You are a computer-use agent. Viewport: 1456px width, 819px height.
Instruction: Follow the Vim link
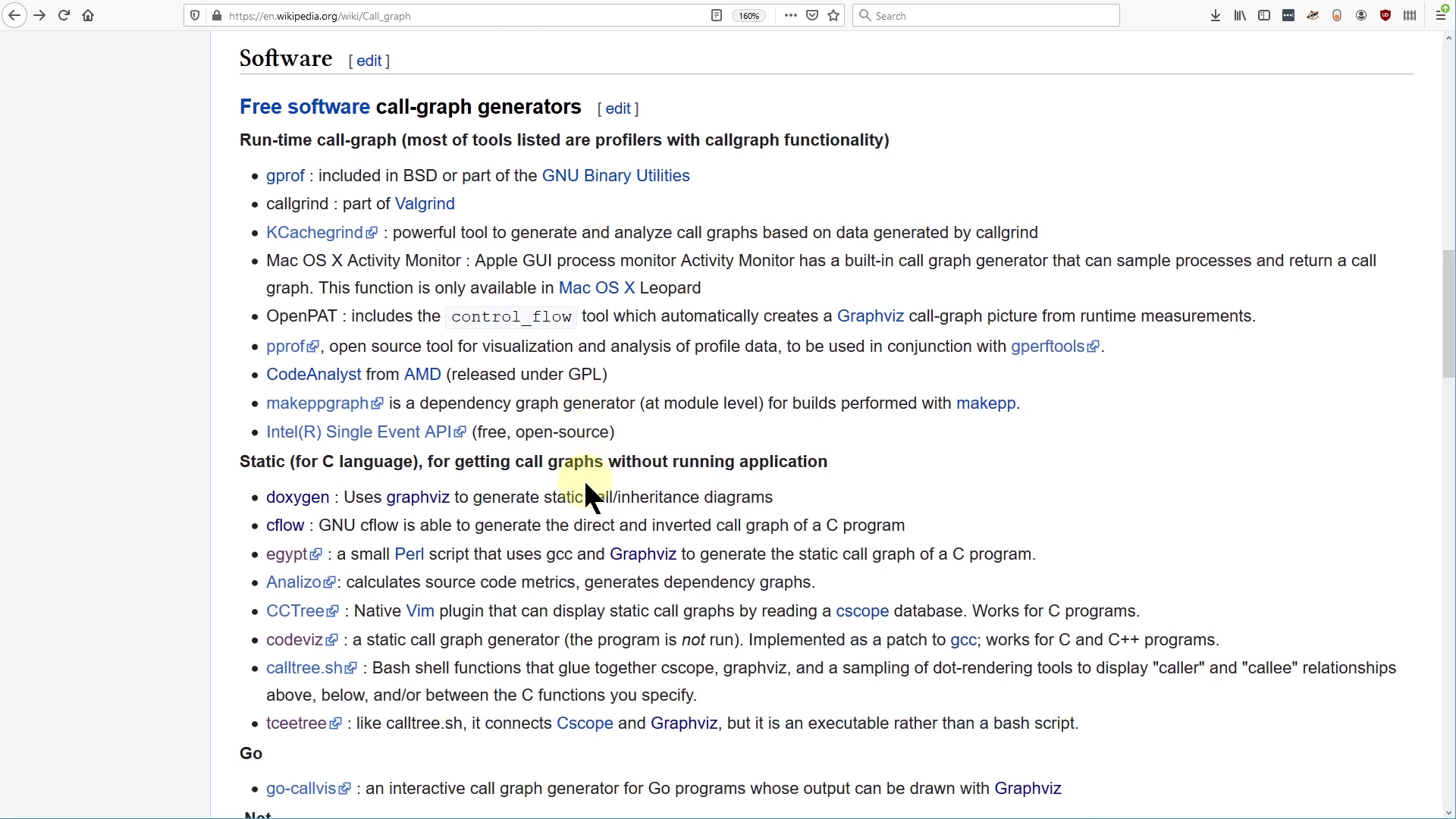420,611
